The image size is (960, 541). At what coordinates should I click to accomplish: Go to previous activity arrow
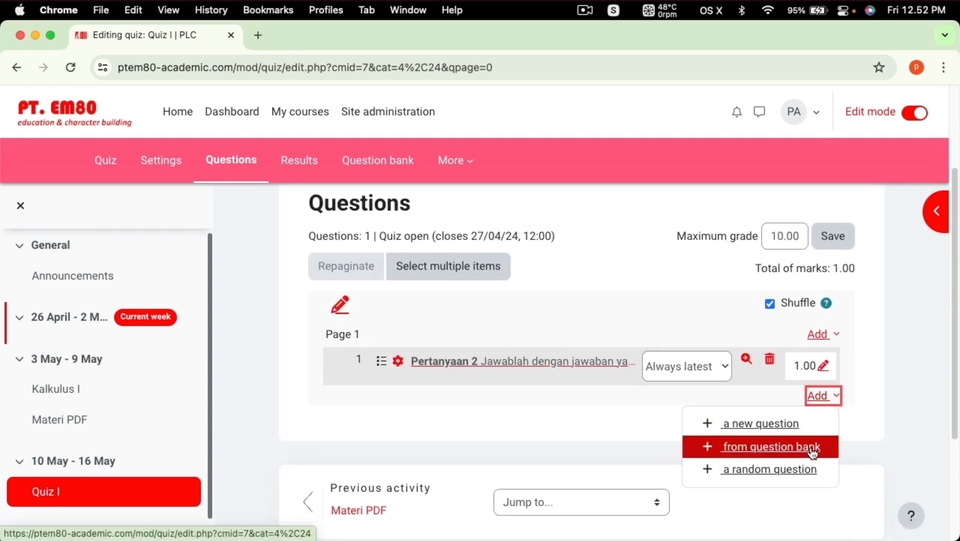click(x=308, y=502)
